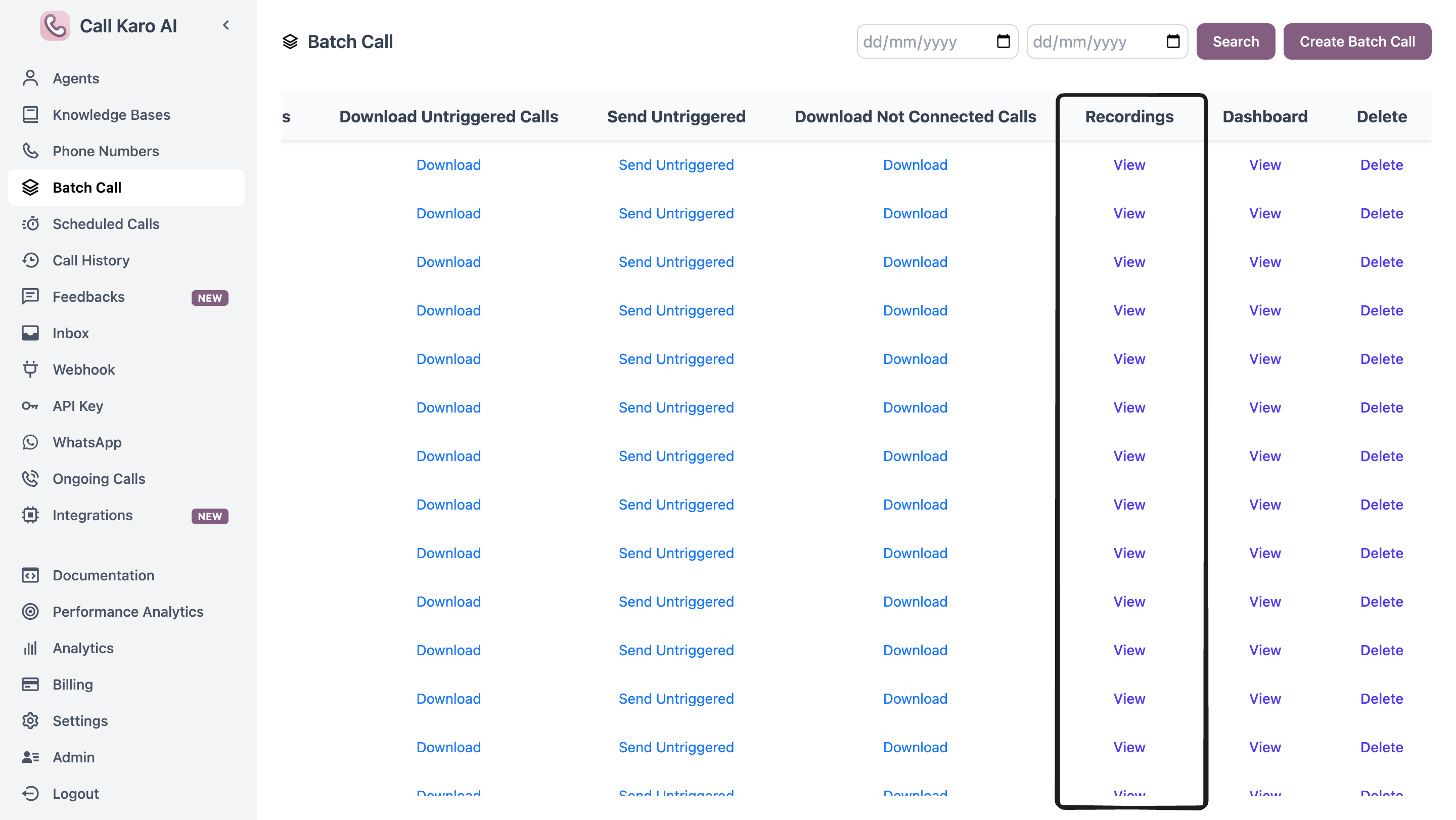The height and width of the screenshot is (820, 1456).
Task: Click second row View under Recordings
Action: pyautogui.click(x=1129, y=213)
